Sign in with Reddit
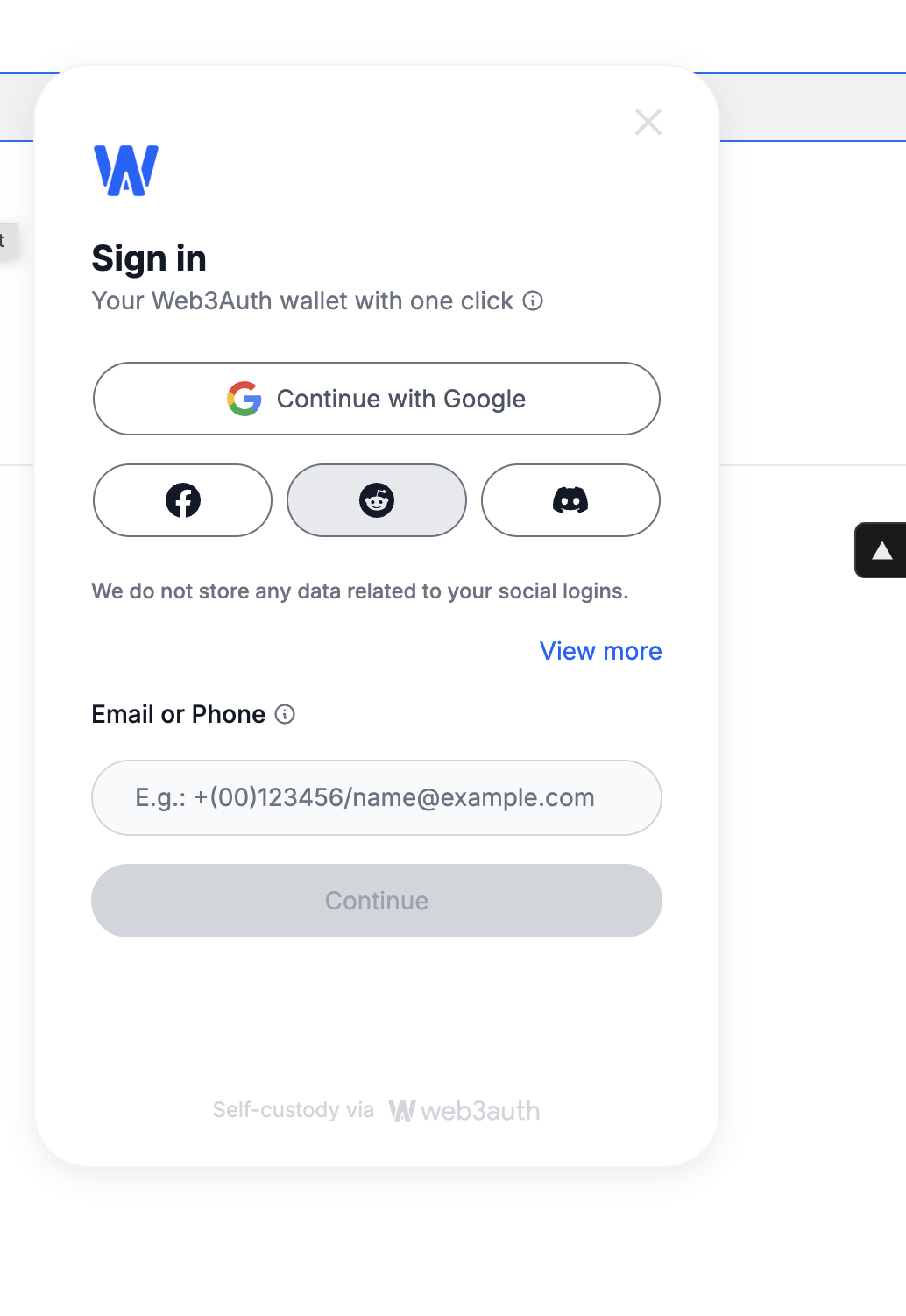906x1316 pixels. point(377,500)
